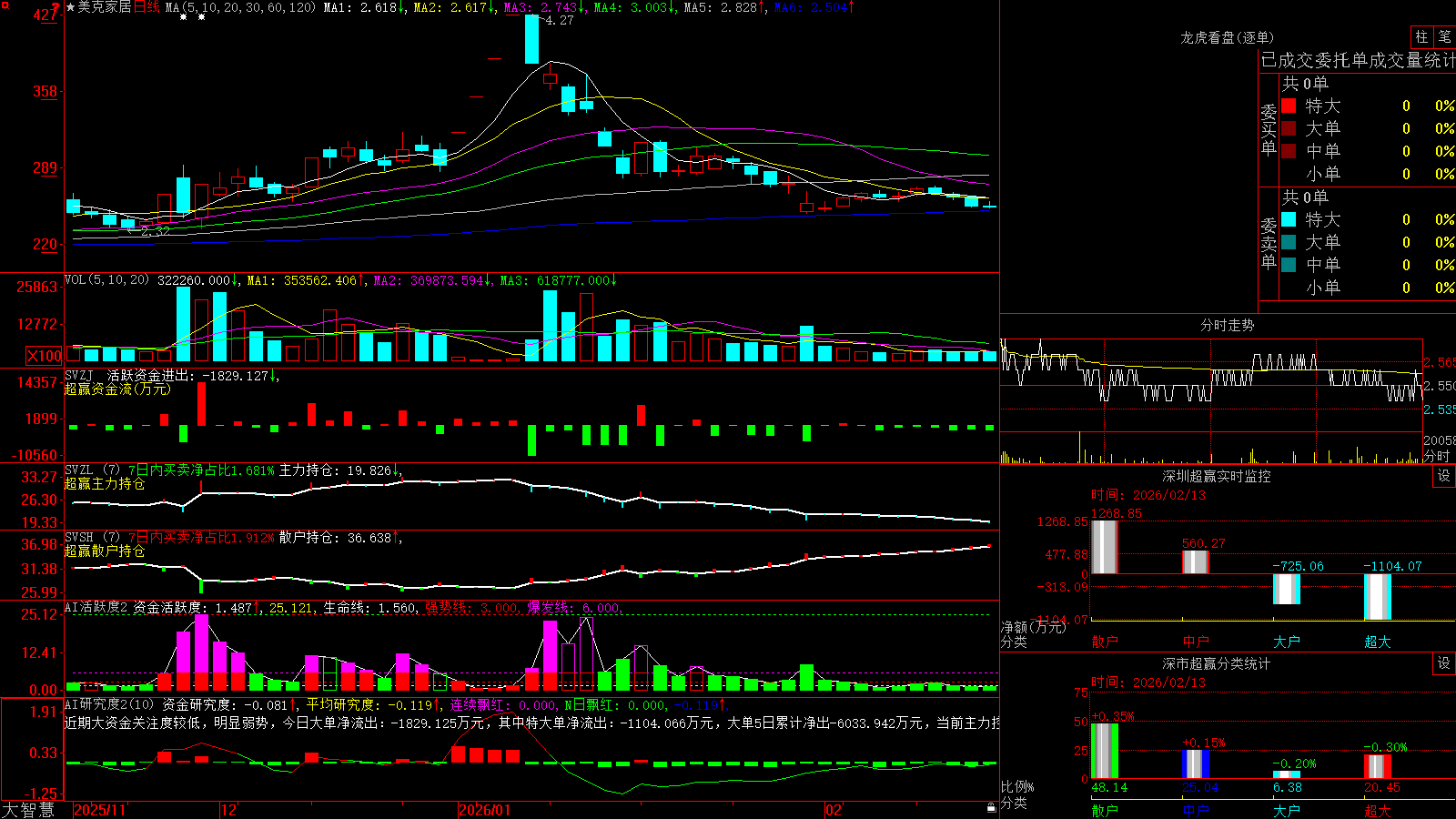Click the 时间: 2026/02/13 in 深圳超赢实时监控
Screen dimensions: 1456x819
pos(1148,495)
